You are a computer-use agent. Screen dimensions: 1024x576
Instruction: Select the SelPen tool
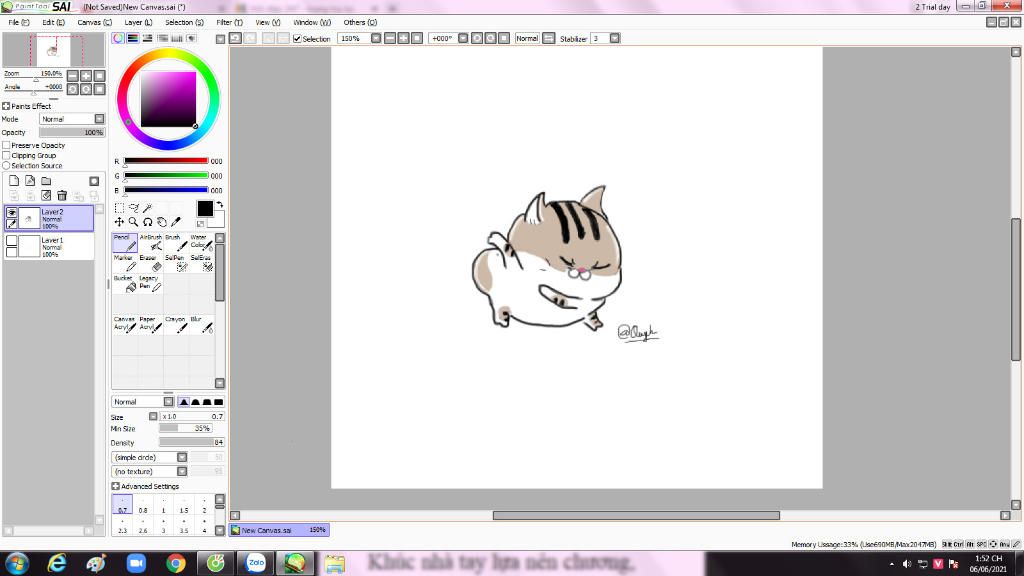click(176, 263)
